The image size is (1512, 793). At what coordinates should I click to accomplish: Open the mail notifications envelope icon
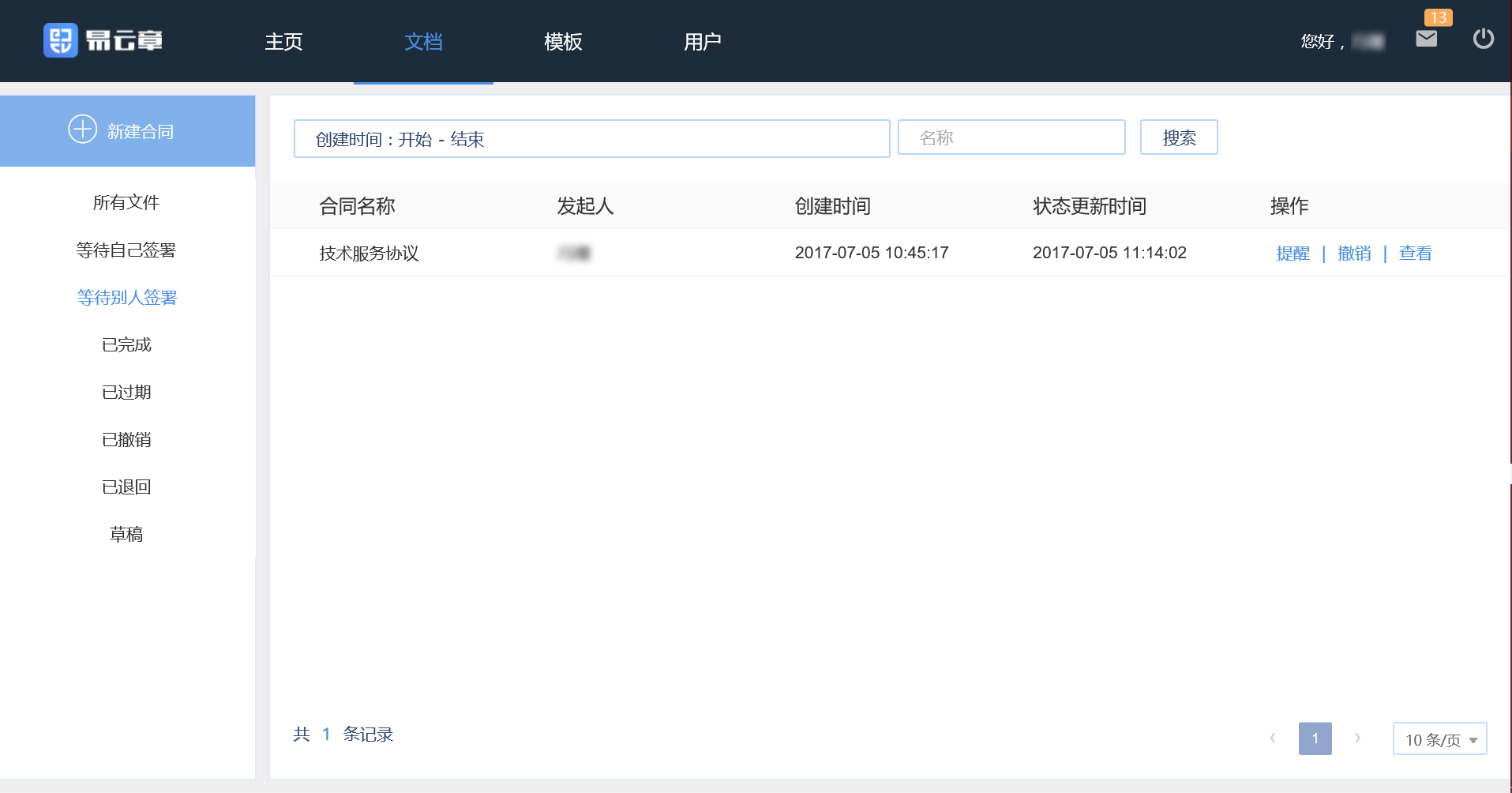click(x=1426, y=39)
